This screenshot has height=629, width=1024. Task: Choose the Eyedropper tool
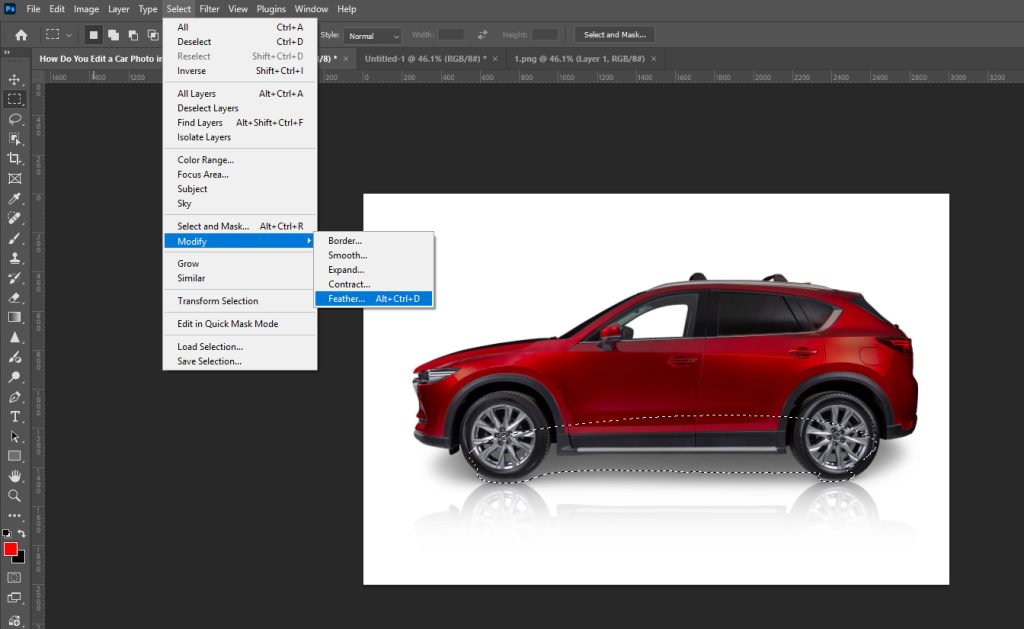pyautogui.click(x=15, y=198)
